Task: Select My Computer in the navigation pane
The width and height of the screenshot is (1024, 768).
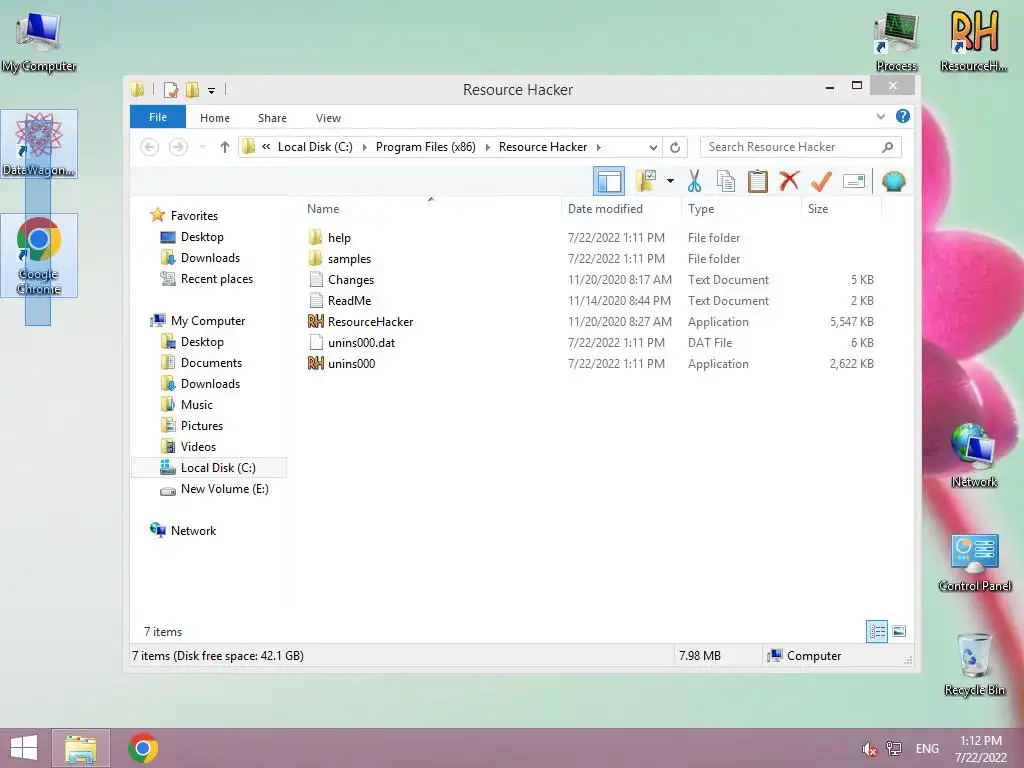Action: (208, 321)
